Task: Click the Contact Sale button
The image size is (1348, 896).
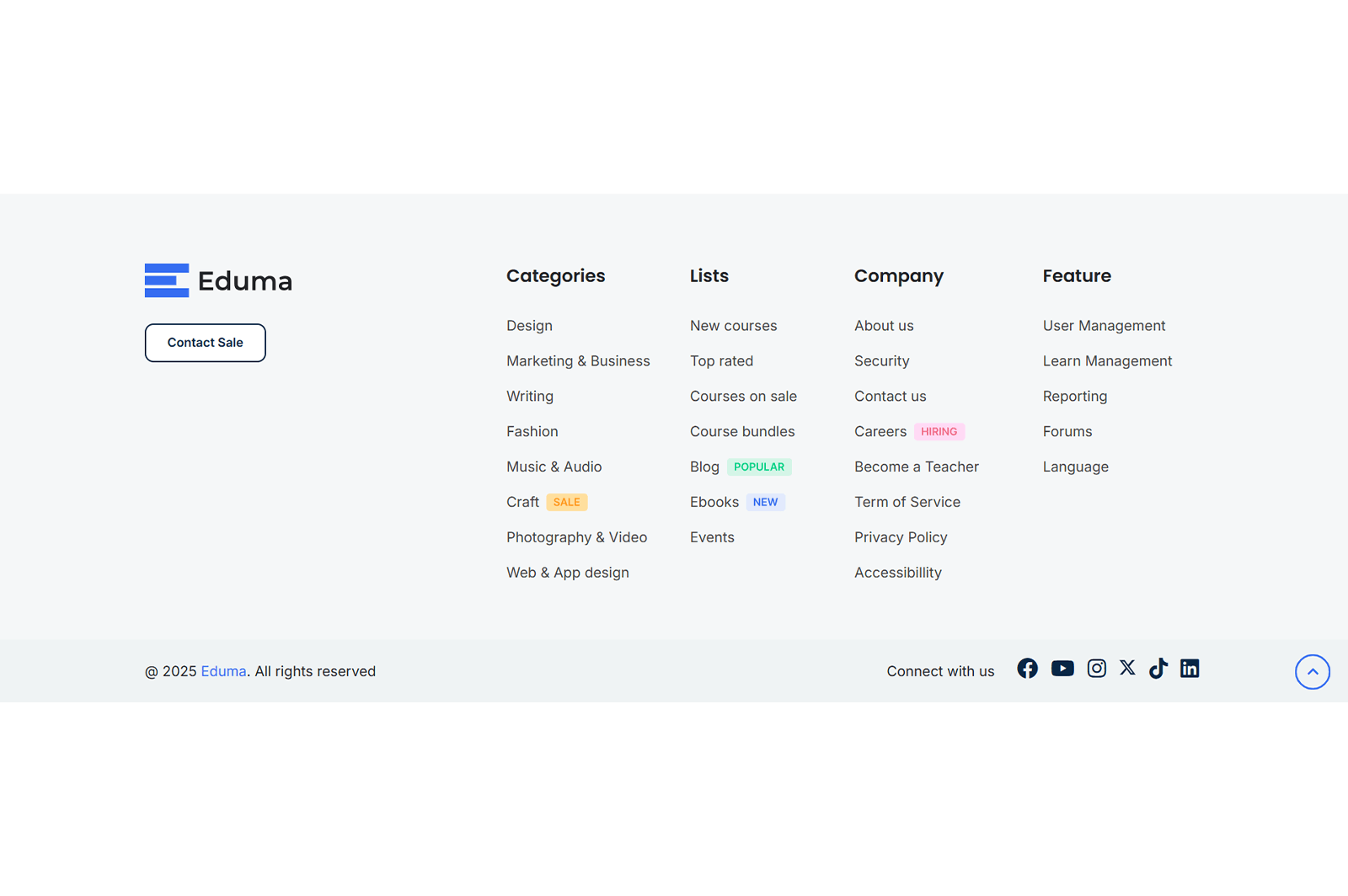Action: click(206, 343)
